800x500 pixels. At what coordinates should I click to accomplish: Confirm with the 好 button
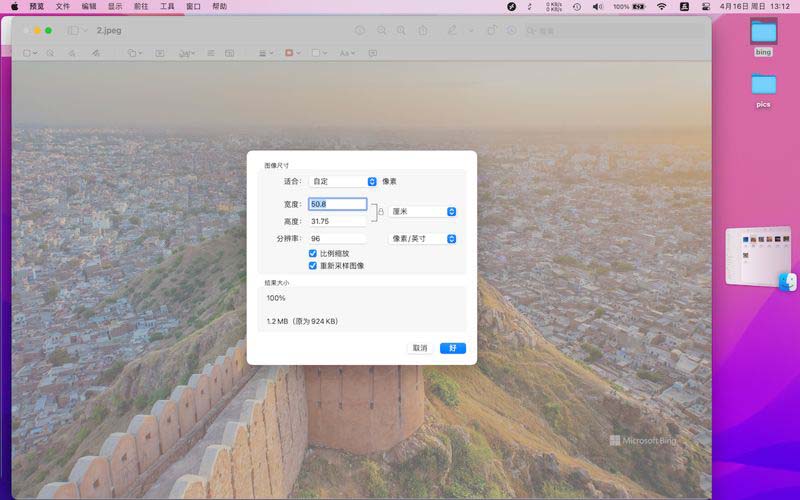pos(452,348)
